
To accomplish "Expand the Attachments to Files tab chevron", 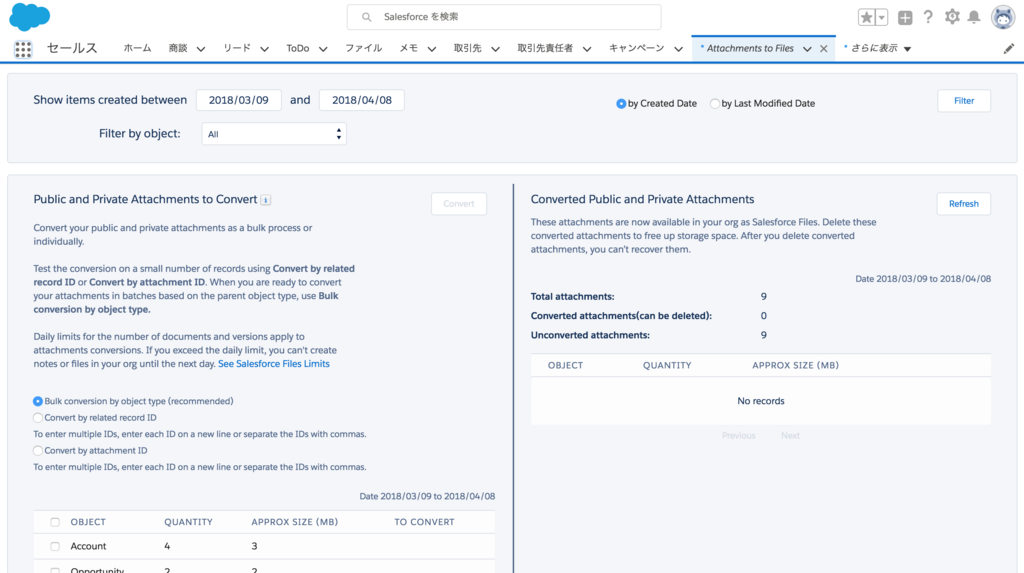I will coord(807,49).
